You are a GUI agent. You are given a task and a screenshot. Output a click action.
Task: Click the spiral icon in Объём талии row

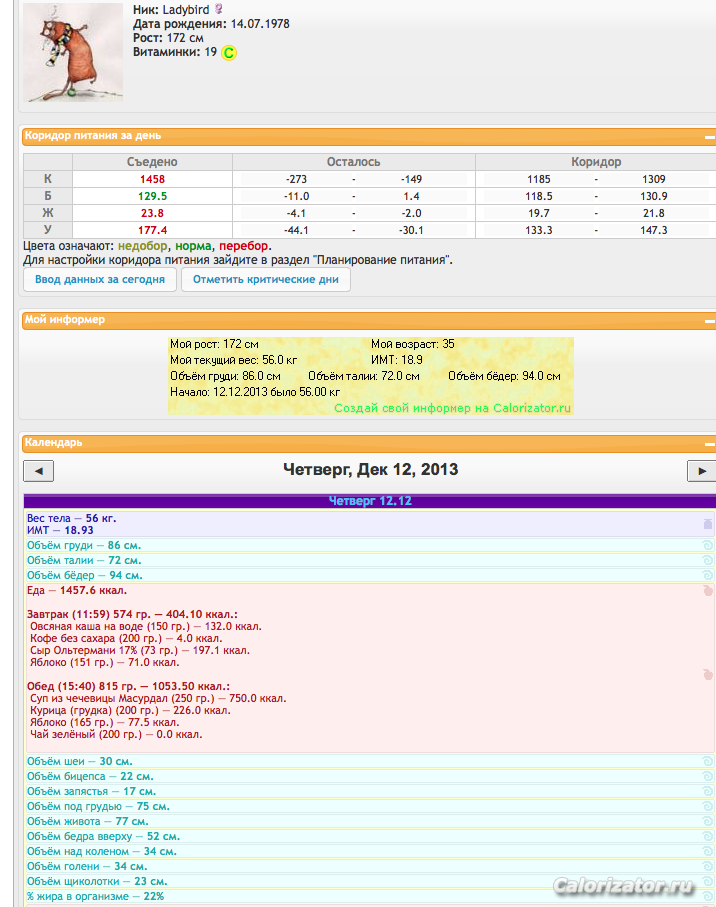tap(707, 560)
